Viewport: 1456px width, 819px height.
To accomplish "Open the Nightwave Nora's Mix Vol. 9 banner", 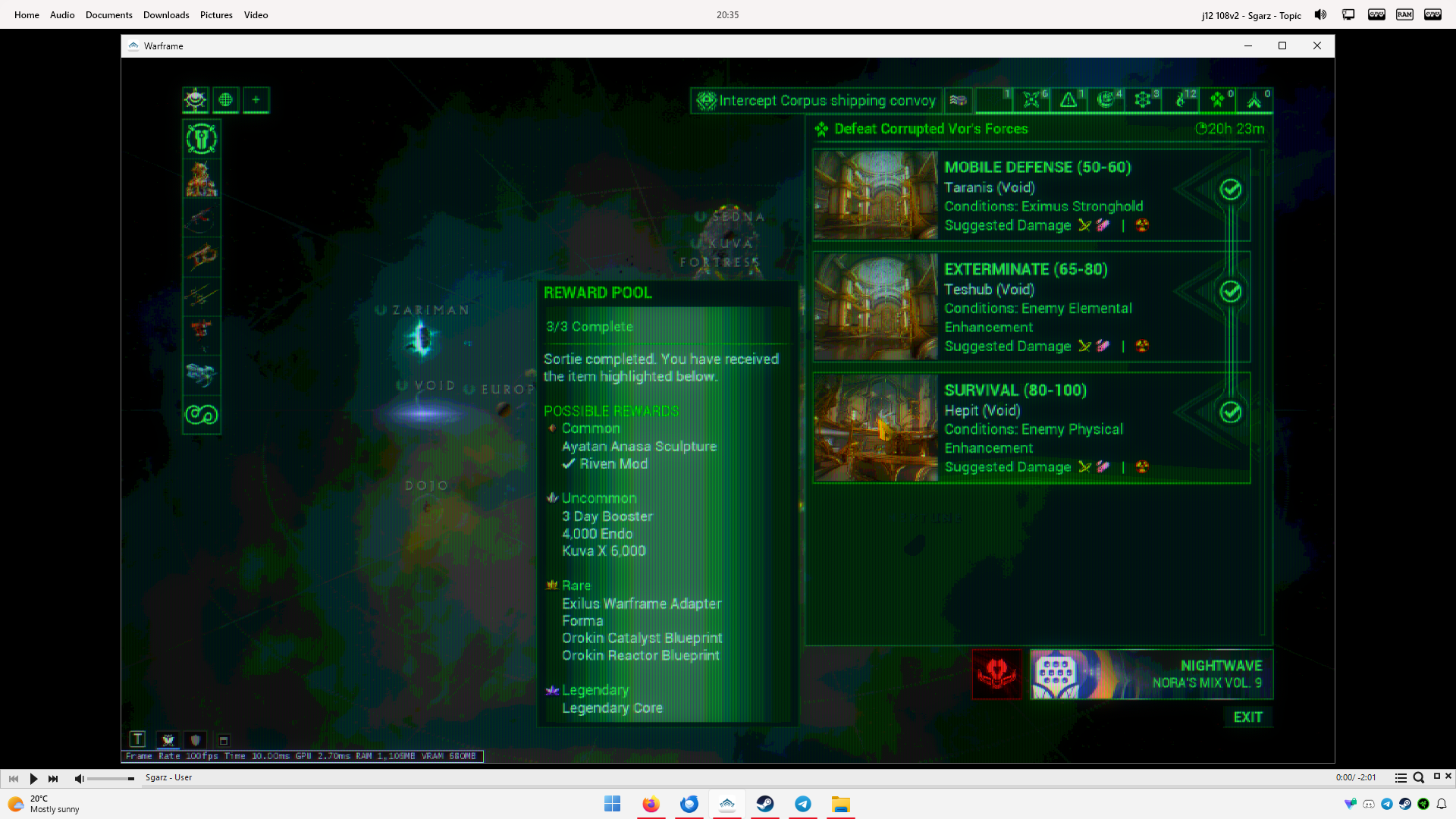I will tap(1151, 674).
